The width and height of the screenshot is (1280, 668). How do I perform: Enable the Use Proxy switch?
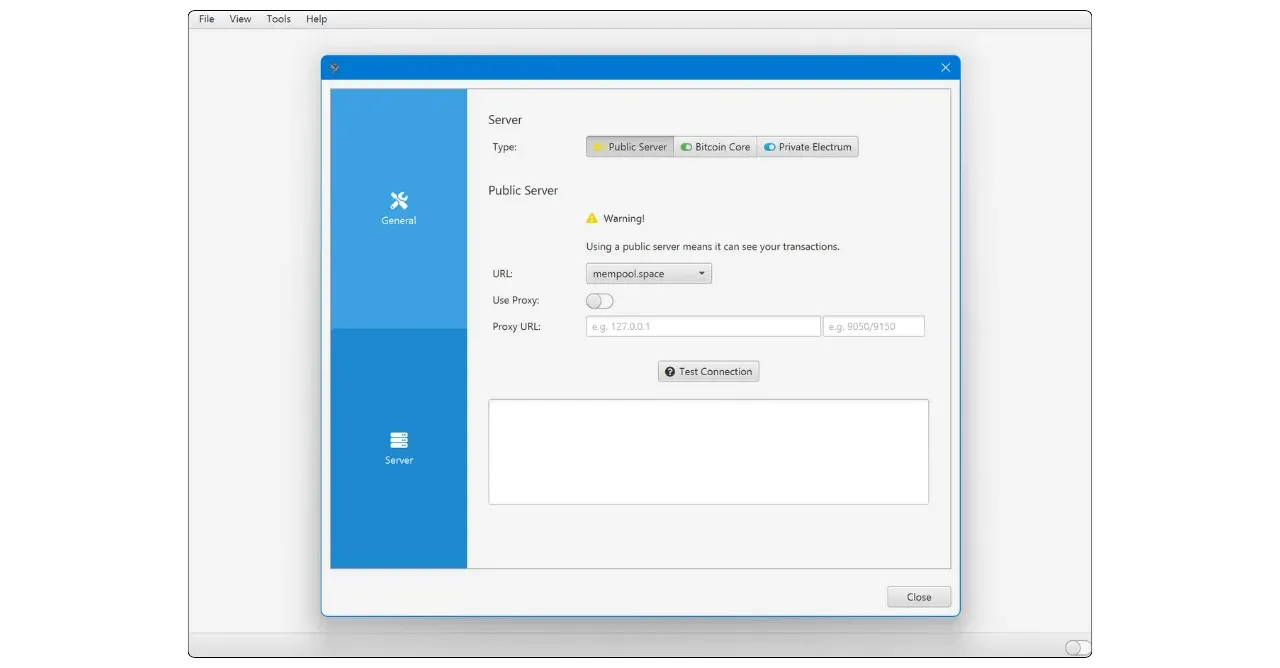click(x=599, y=301)
